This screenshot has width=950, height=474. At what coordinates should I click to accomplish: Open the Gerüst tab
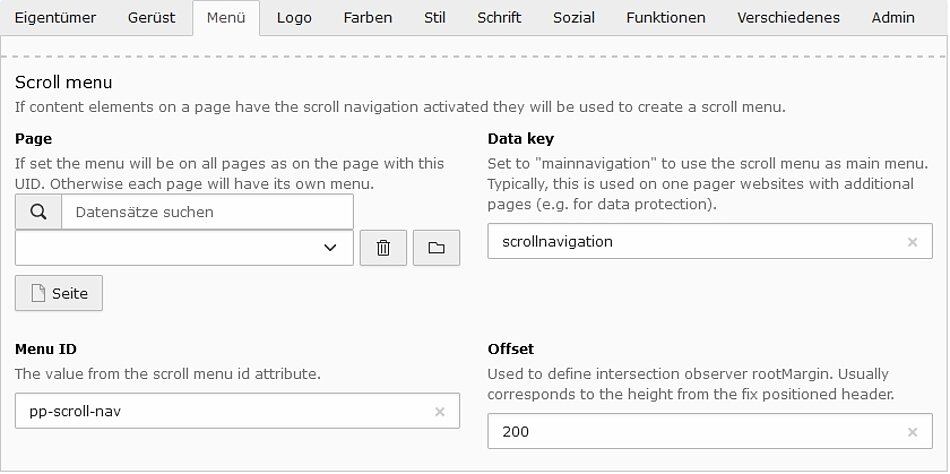pyautogui.click(x=151, y=18)
